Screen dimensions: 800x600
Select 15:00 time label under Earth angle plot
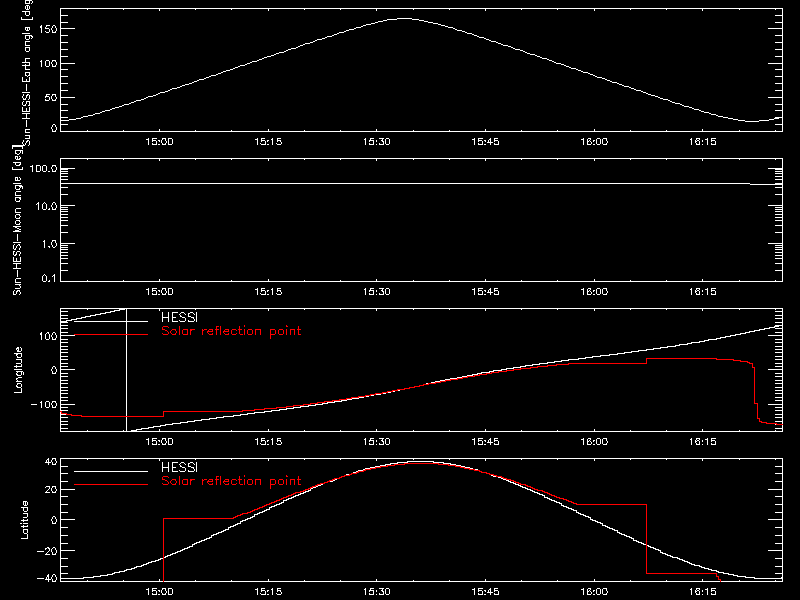(x=159, y=142)
